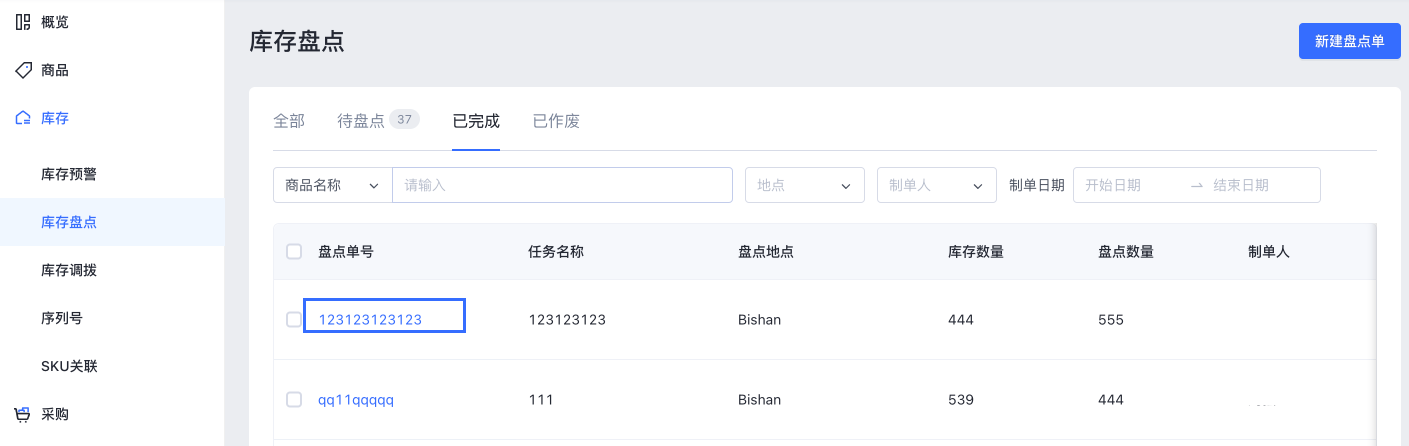Open the 制单人 dropdown filter

[x=937, y=185]
